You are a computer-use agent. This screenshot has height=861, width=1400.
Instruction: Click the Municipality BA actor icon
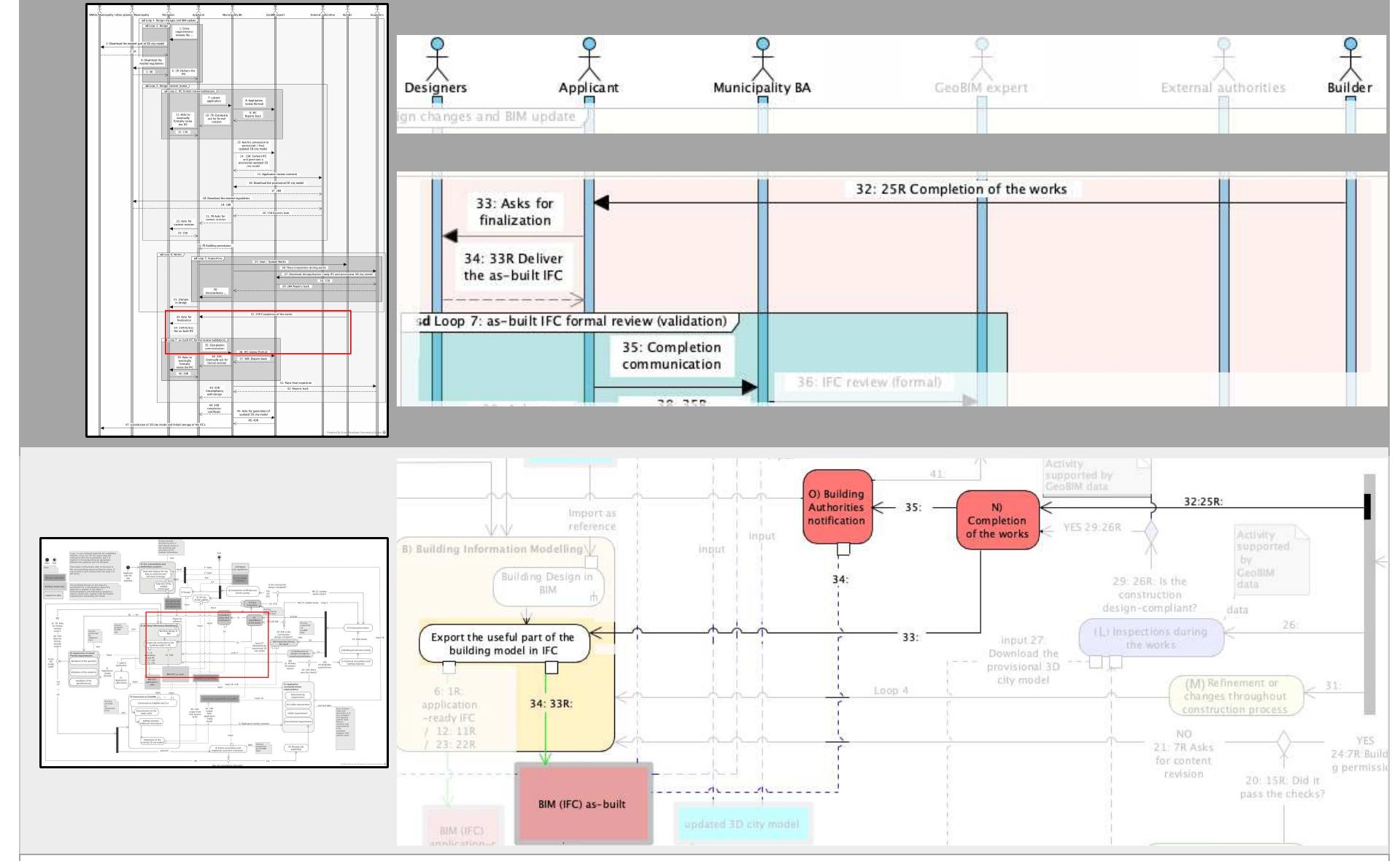(762, 58)
